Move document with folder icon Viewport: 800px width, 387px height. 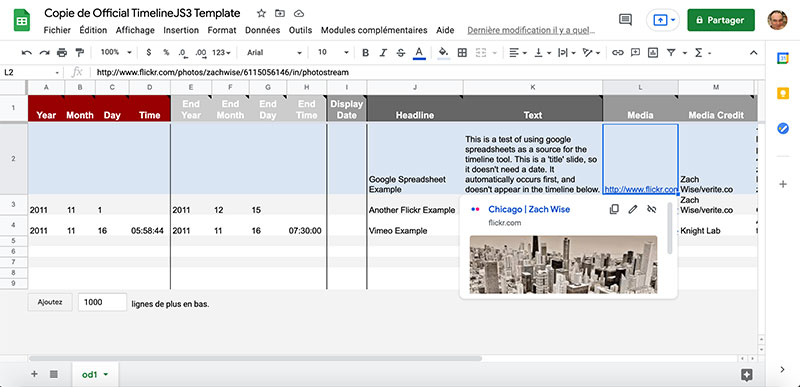click(x=280, y=13)
